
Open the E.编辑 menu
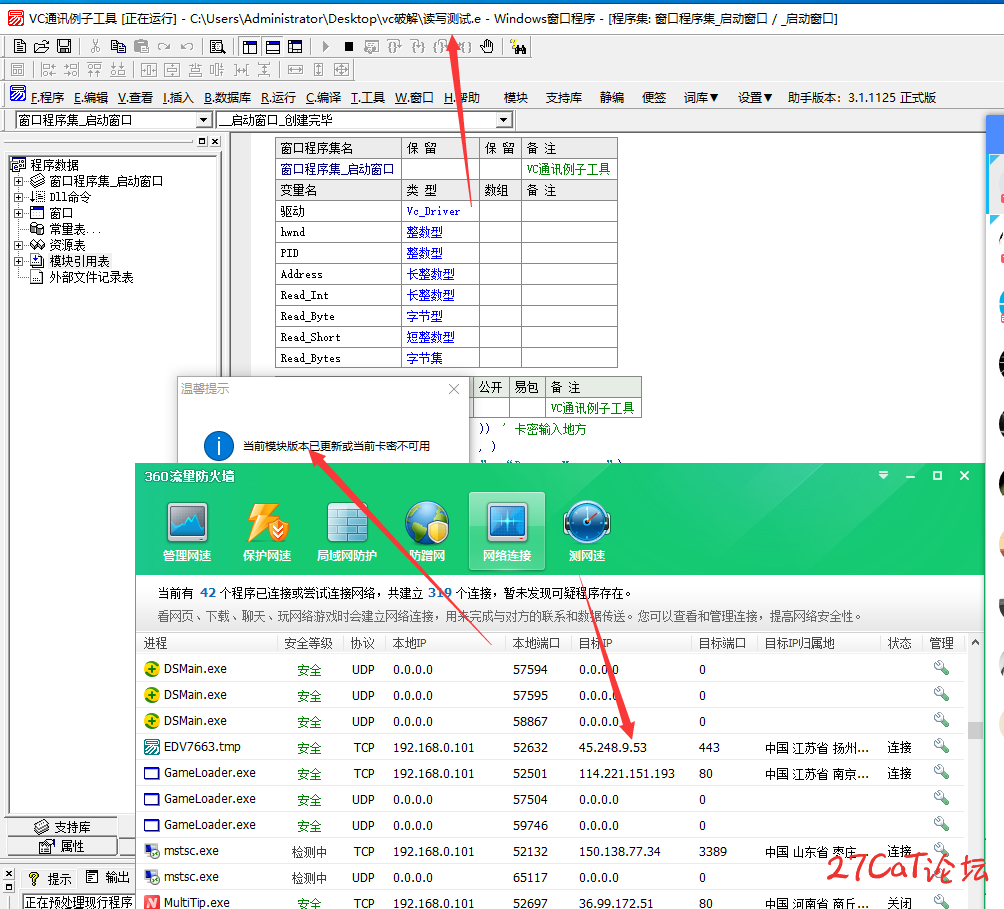(x=91, y=97)
